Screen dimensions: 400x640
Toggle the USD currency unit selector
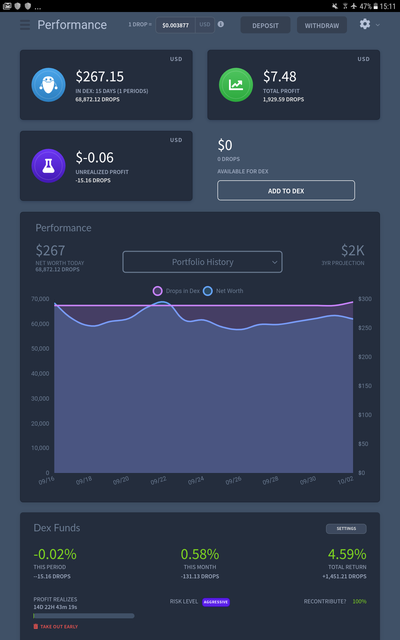(205, 25)
